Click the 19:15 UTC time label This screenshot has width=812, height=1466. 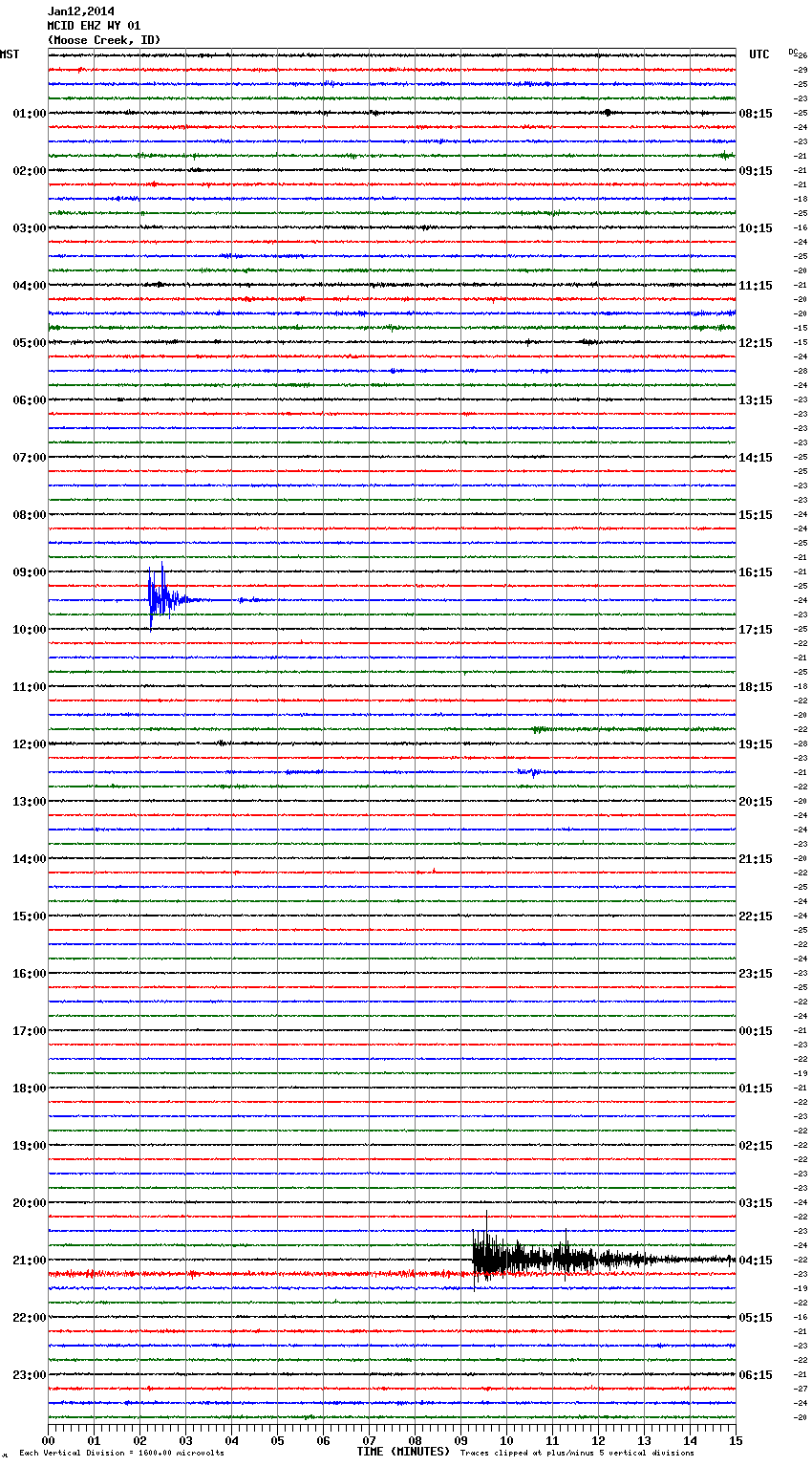coord(756,744)
